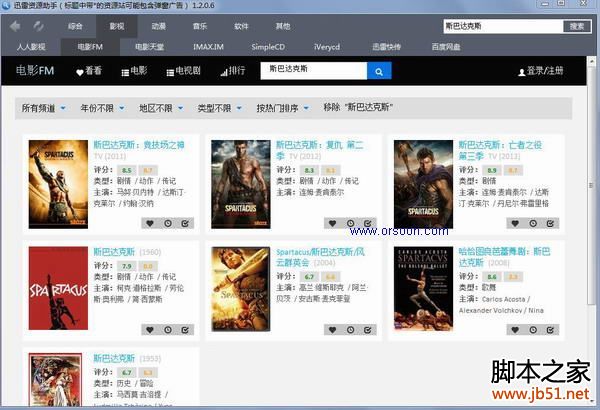Select the 迅雷快传 source tab
This screenshot has height=410, width=600.
tap(386, 47)
